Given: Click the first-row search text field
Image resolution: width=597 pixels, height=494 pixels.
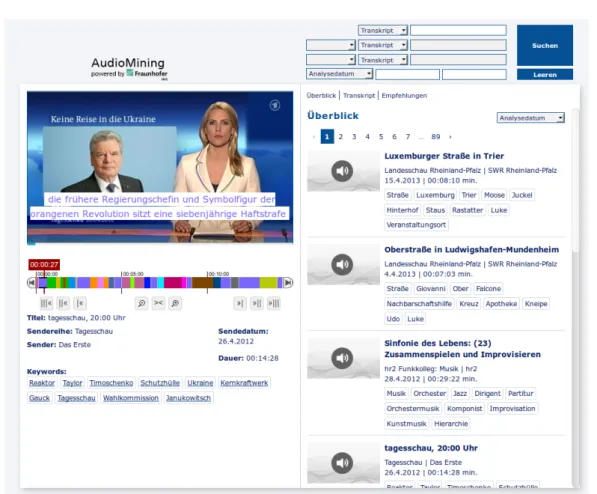Looking at the screenshot, I should point(458,30).
